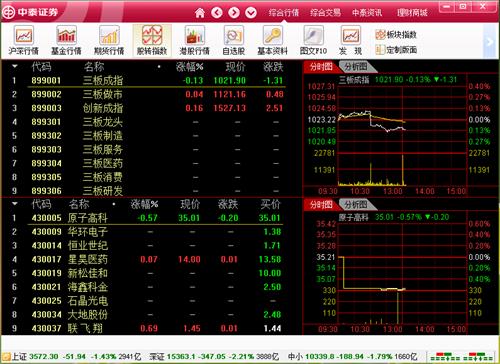500x364 pixels.
Task: Open the 理财商城 tab
Action: click(412, 13)
